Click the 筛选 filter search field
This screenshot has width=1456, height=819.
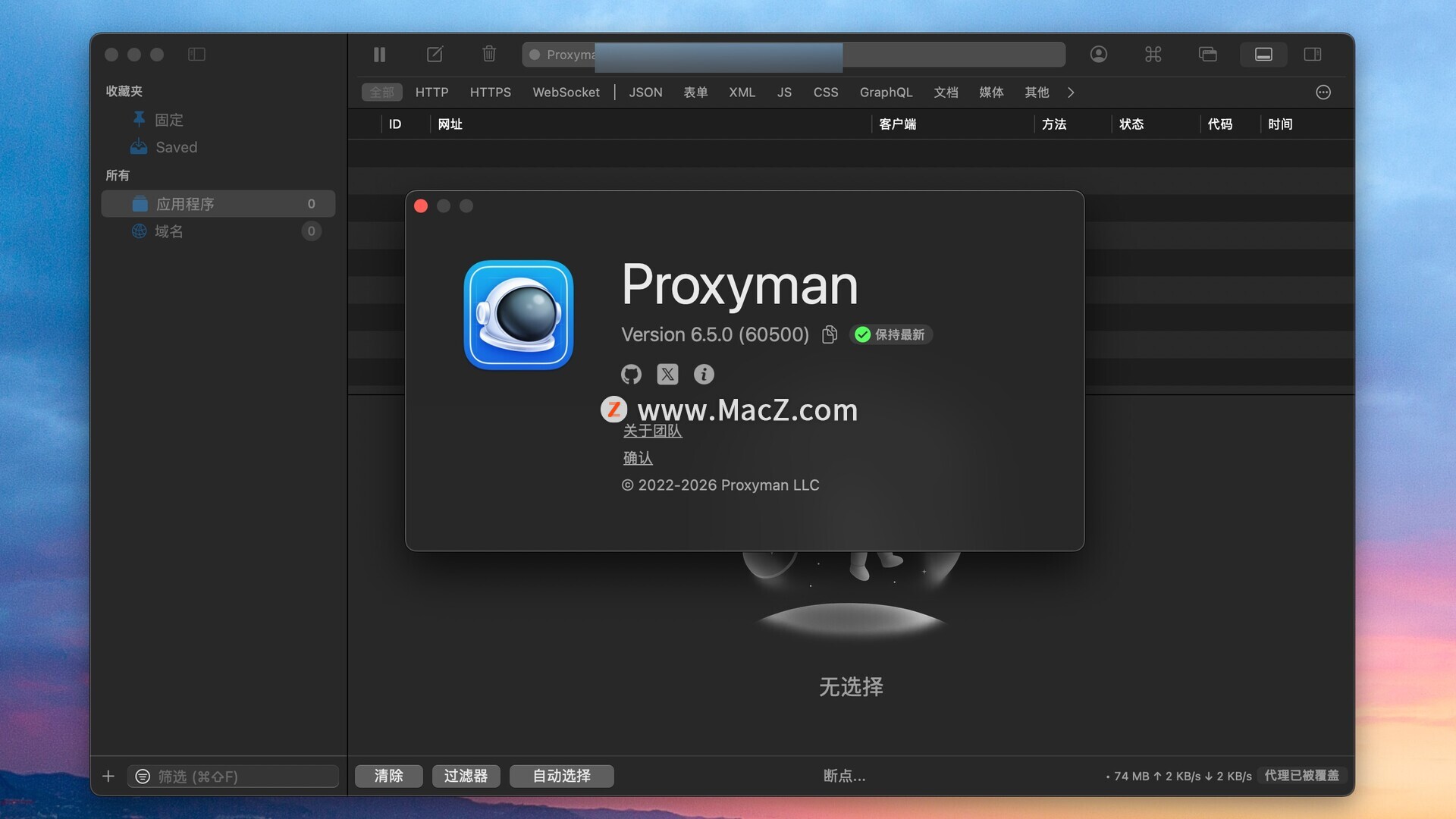(x=235, y=777)
